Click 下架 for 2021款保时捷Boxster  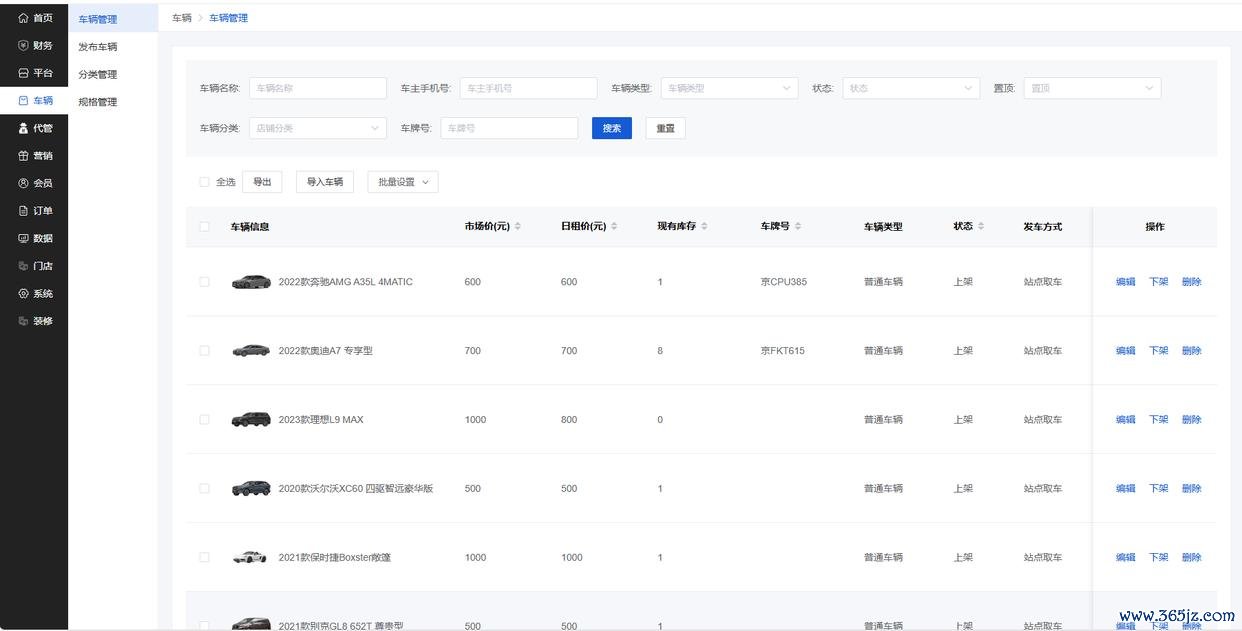click(1159, 558)
